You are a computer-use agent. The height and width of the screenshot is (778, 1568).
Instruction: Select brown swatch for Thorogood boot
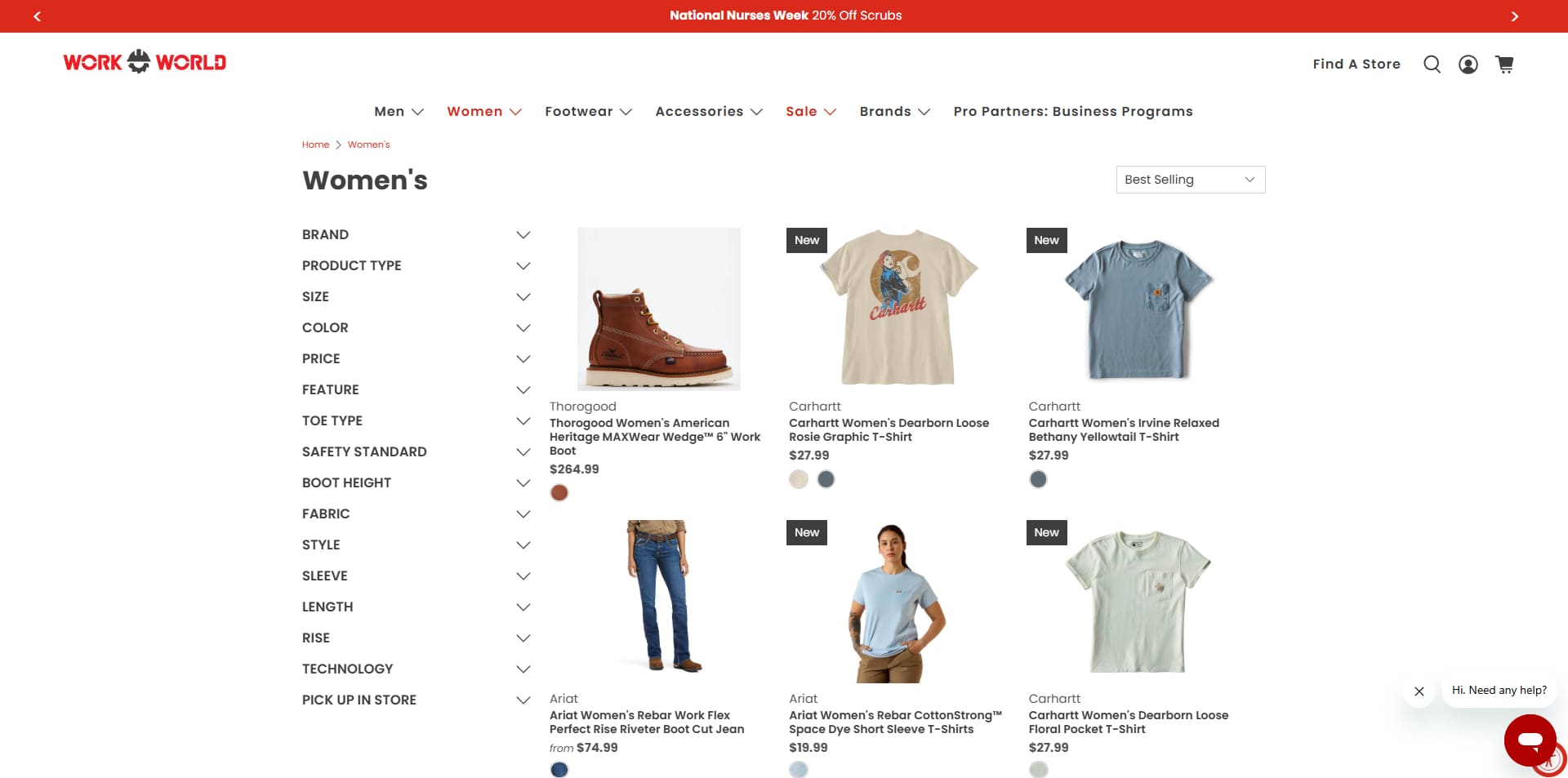pos(559,493)
